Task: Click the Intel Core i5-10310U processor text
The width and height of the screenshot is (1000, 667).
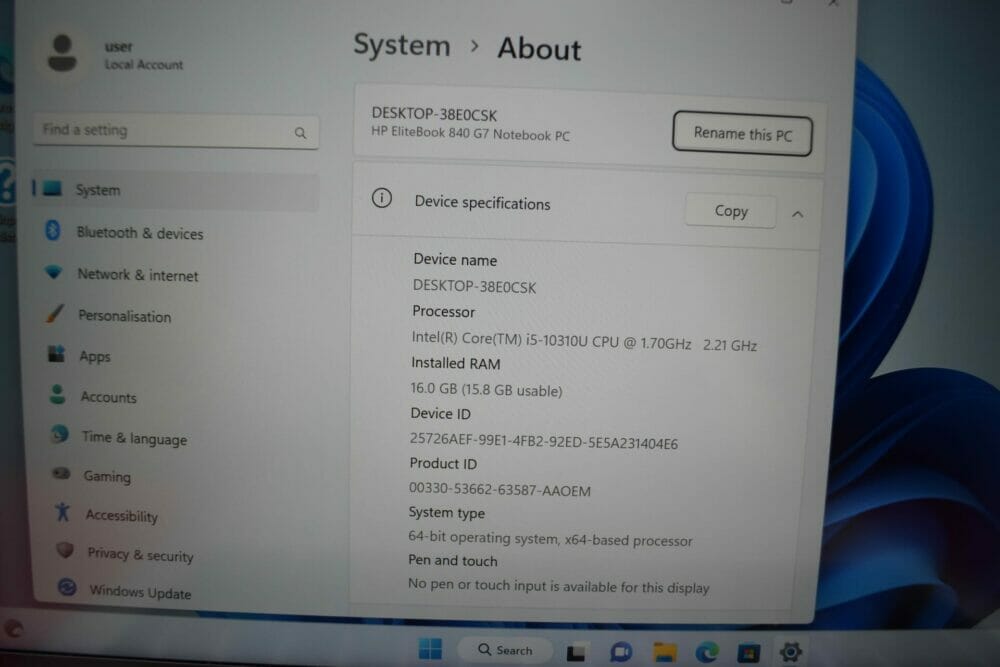Action: coord(584,341)
